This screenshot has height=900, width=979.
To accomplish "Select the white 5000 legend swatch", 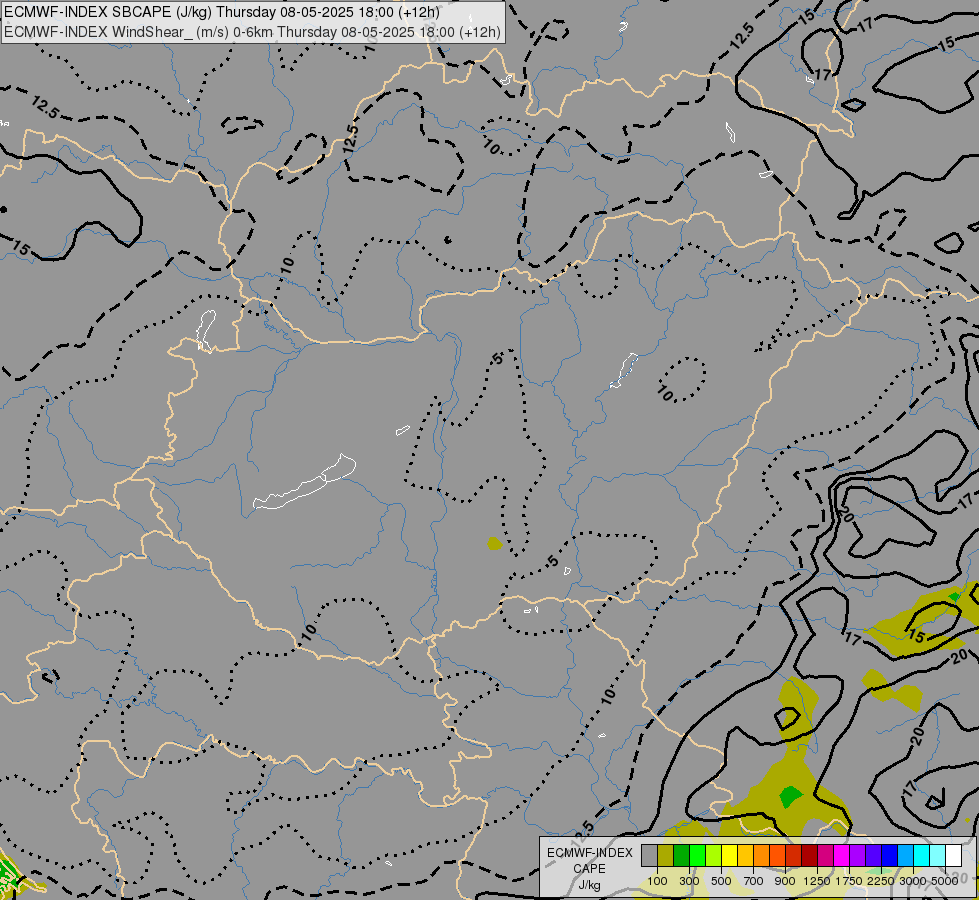I will coord(954,855).
